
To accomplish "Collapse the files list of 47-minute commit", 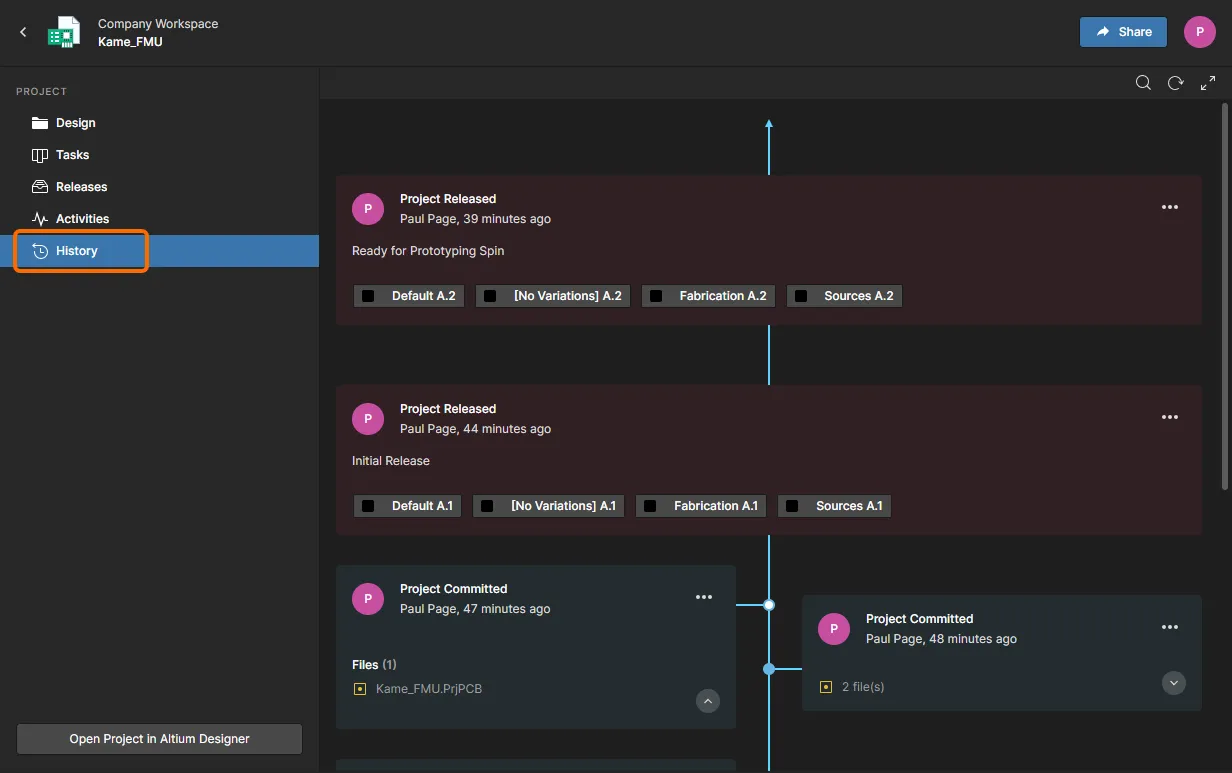I will click(708, 701).
